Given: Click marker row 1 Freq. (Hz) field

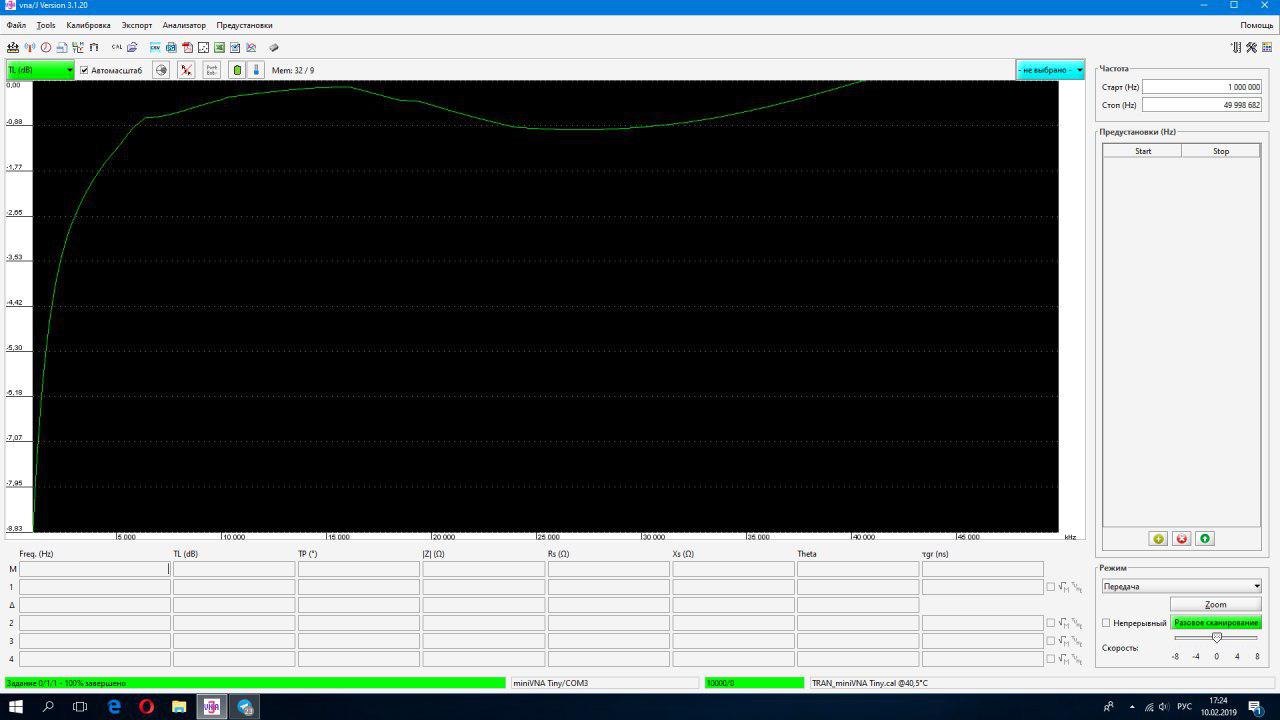Looking at the screenshot, I should (95, 587).
